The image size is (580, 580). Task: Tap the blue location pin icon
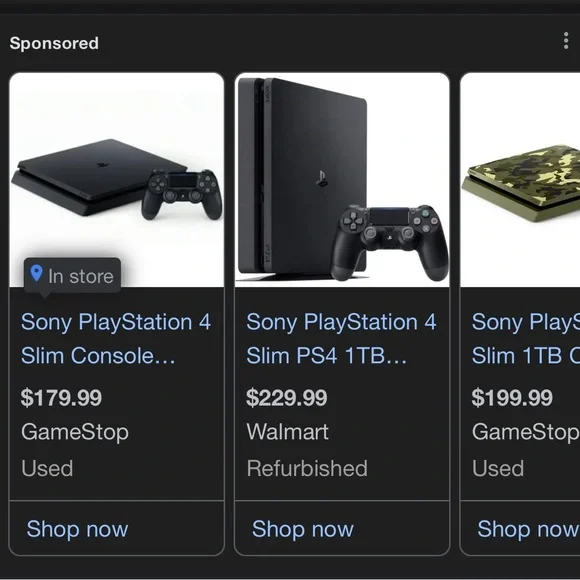(x=37, y=273)
